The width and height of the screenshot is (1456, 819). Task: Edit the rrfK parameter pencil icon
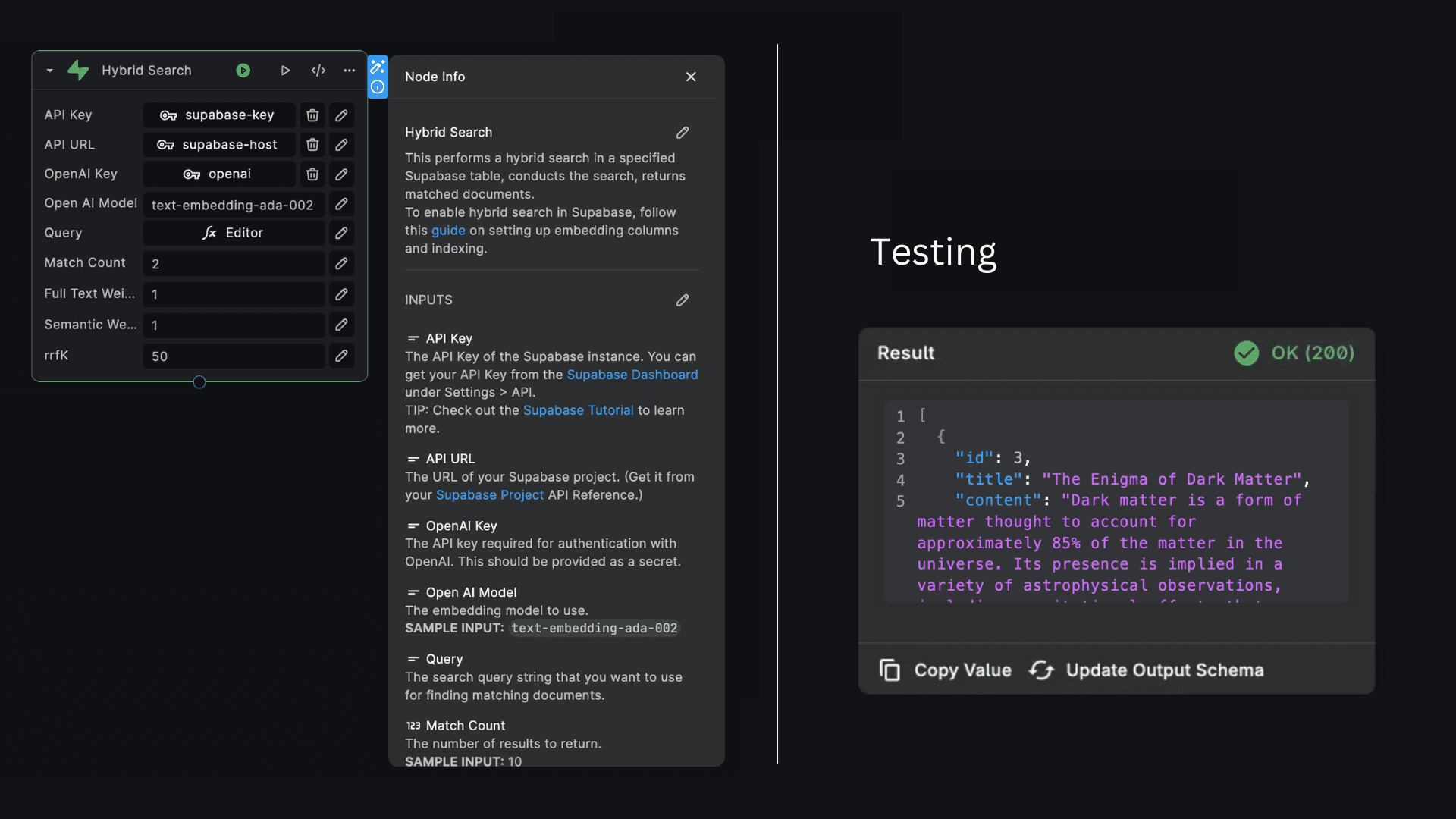point(341,356)
